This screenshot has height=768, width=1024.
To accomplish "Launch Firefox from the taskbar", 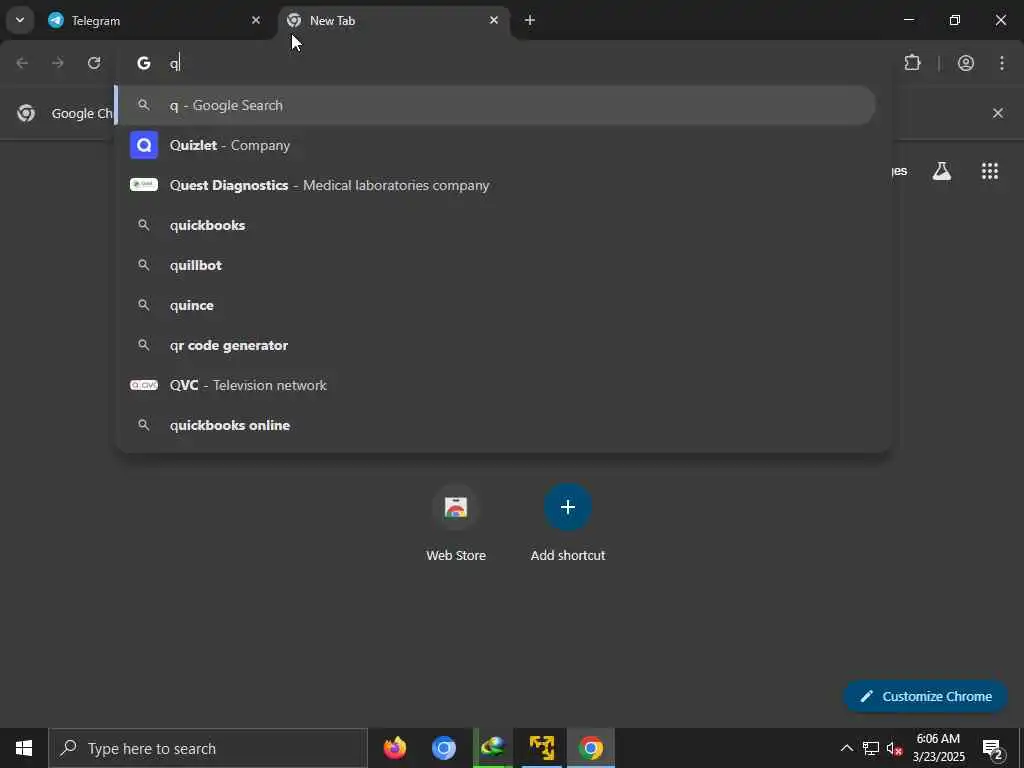I will [394, 748].
